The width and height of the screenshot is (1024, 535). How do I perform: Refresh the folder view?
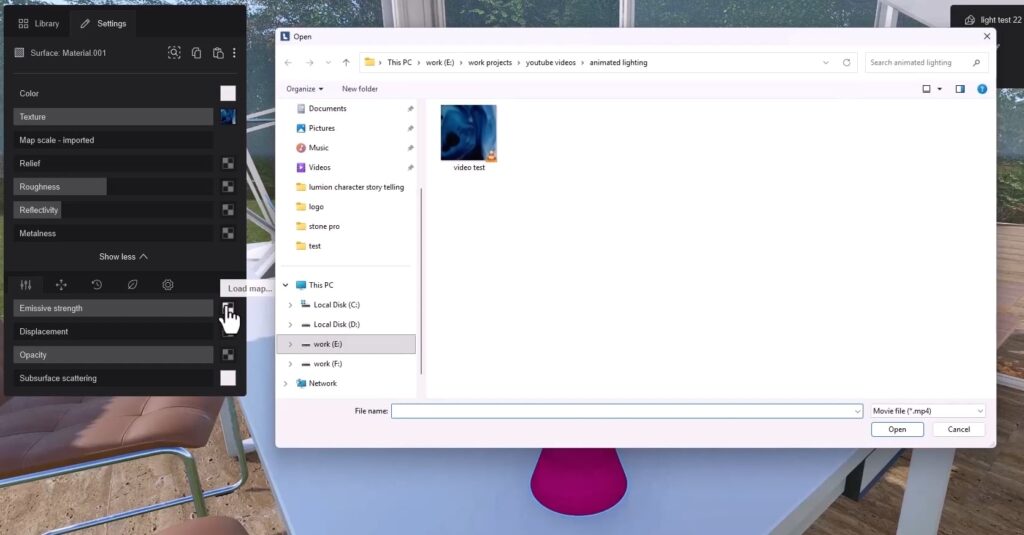tap(846, 63)
